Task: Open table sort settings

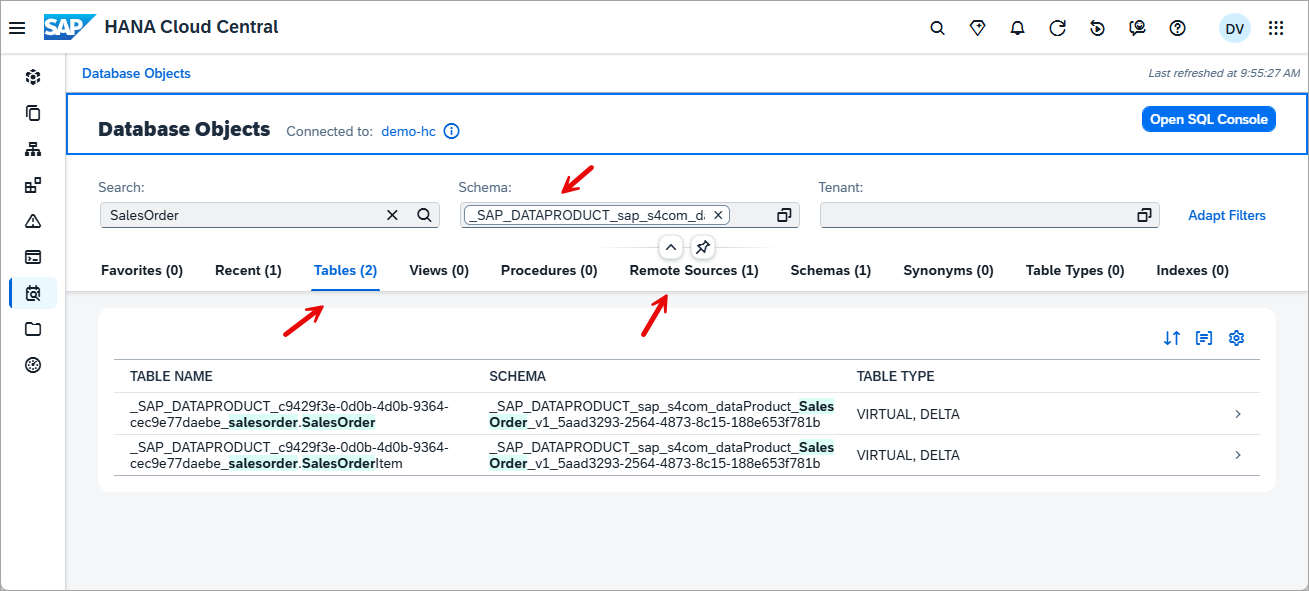Action: click(1172, 338)
